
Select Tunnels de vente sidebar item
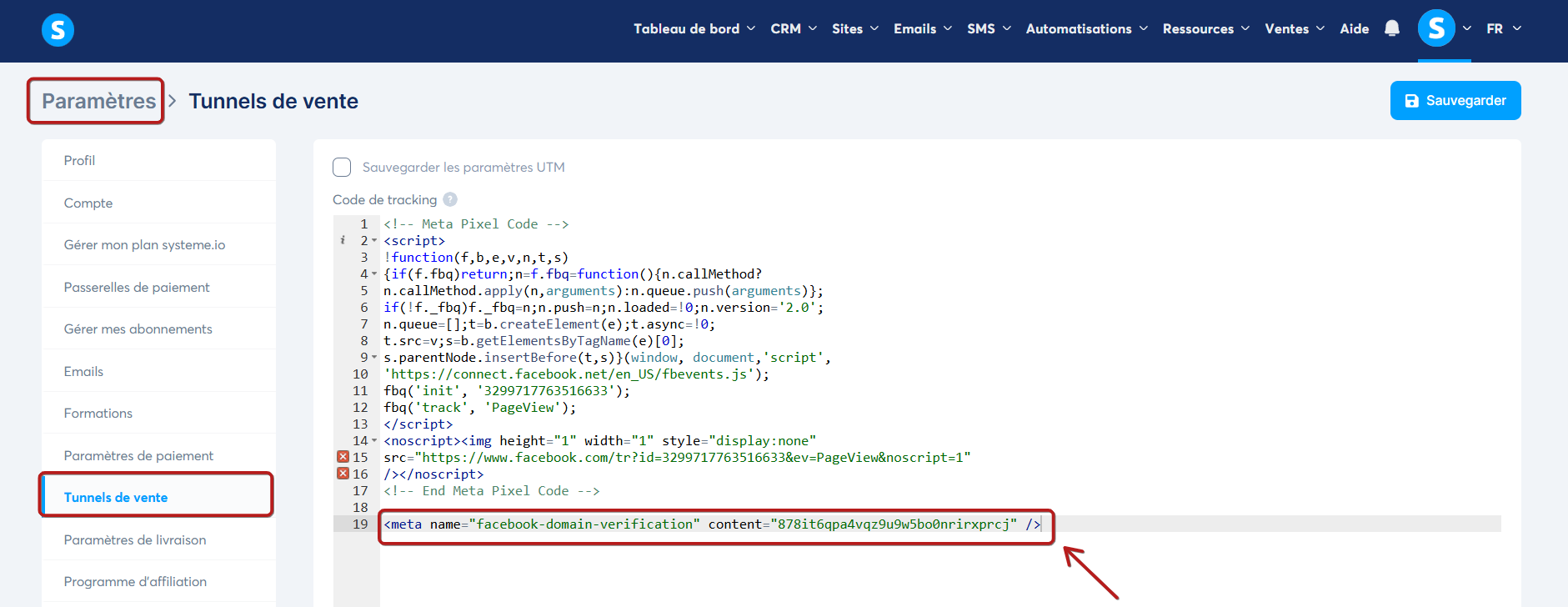[158, 497]
